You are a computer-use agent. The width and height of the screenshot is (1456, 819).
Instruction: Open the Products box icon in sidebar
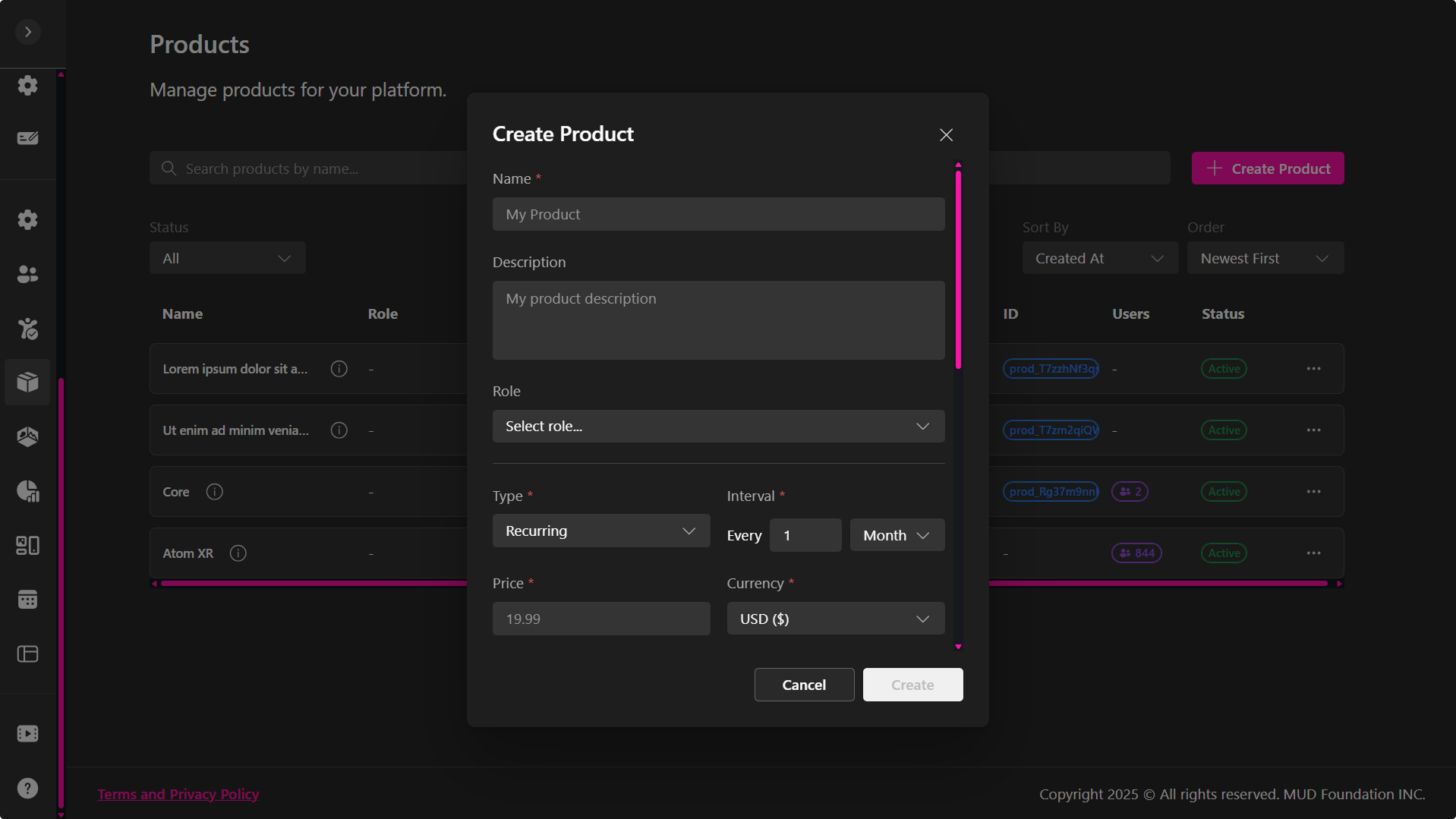(28, 382)
